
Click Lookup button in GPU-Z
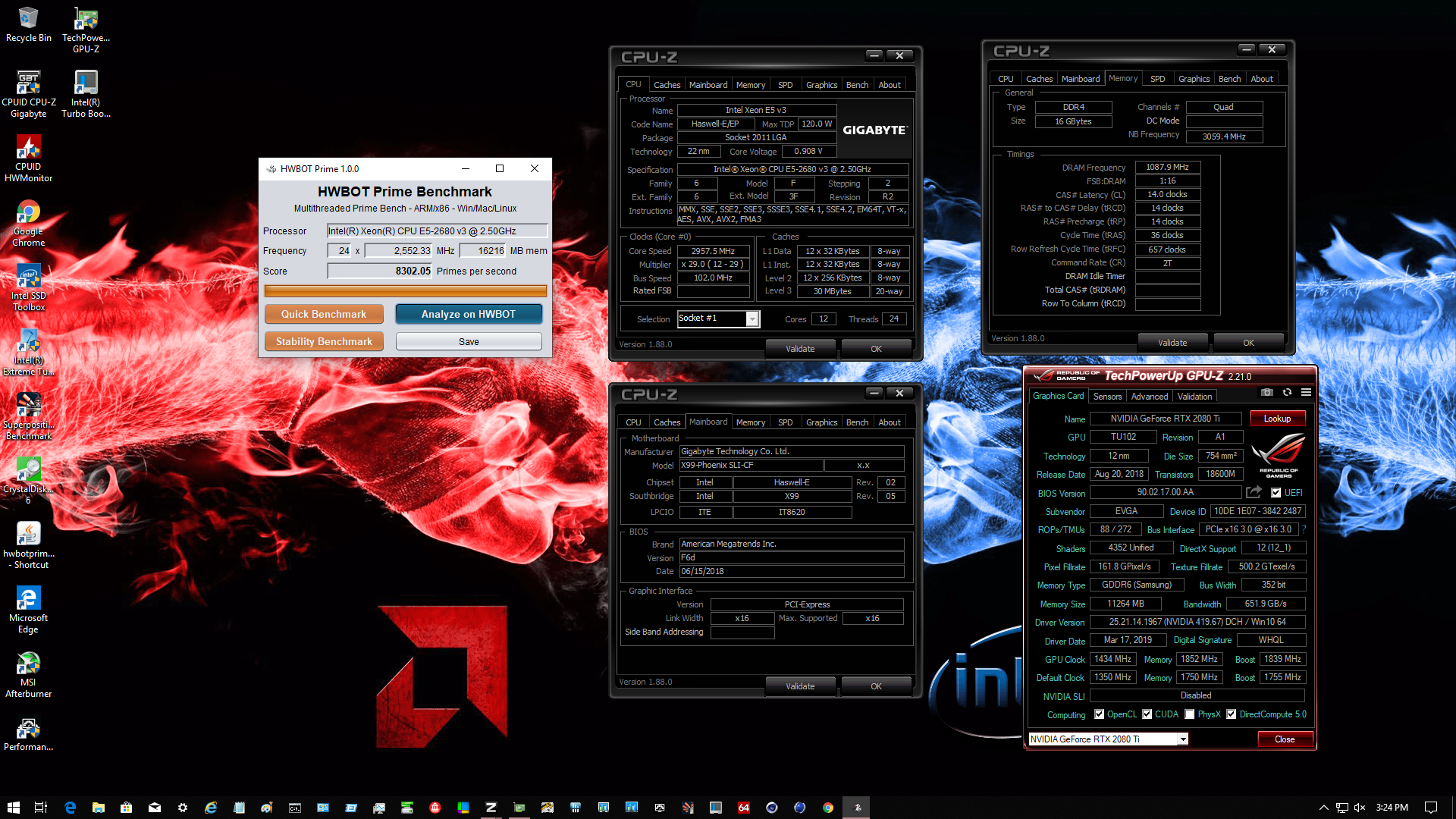point(1277,419)
